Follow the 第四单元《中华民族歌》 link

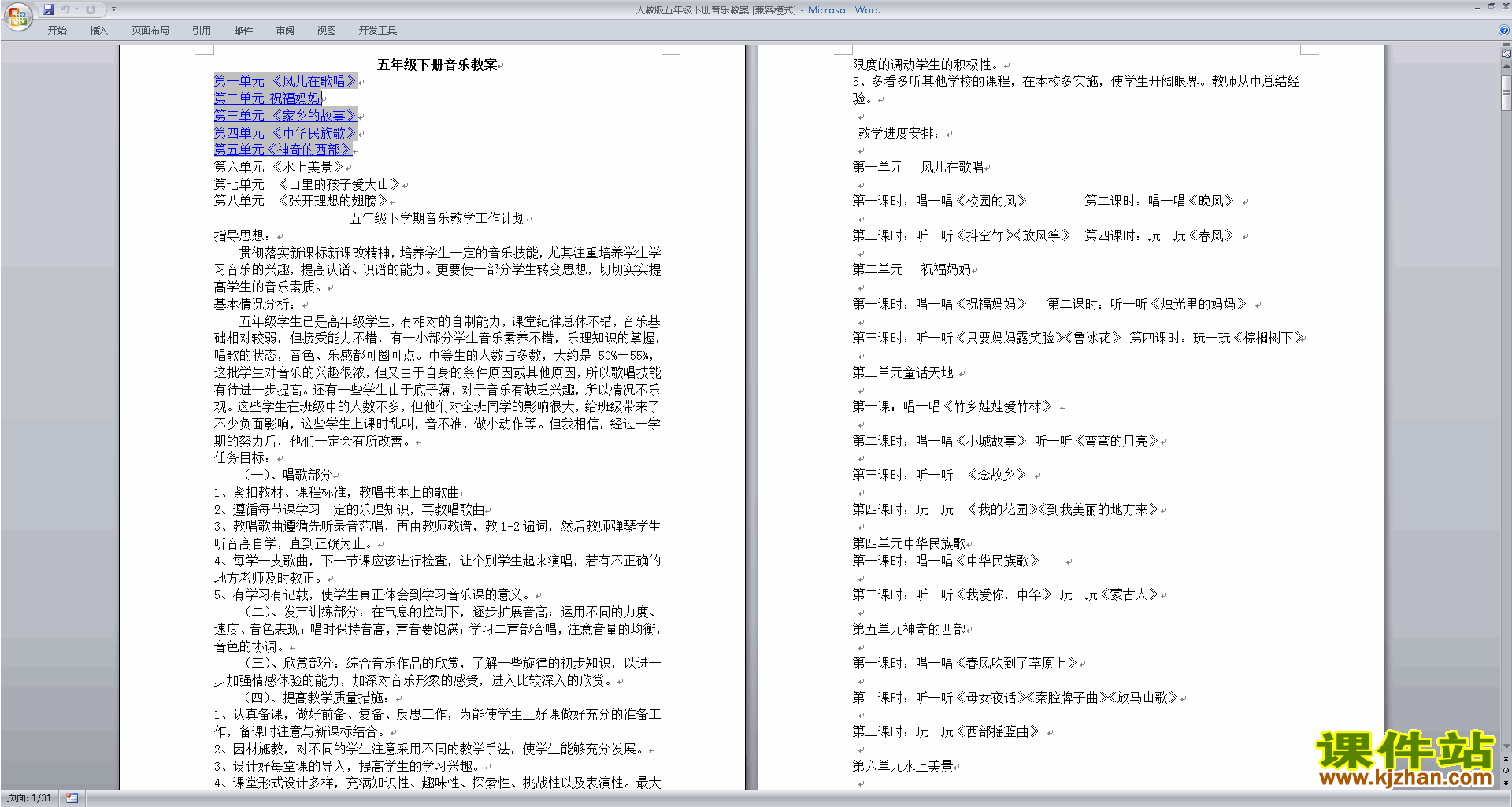pyautogui.click(x=285, y=133)
